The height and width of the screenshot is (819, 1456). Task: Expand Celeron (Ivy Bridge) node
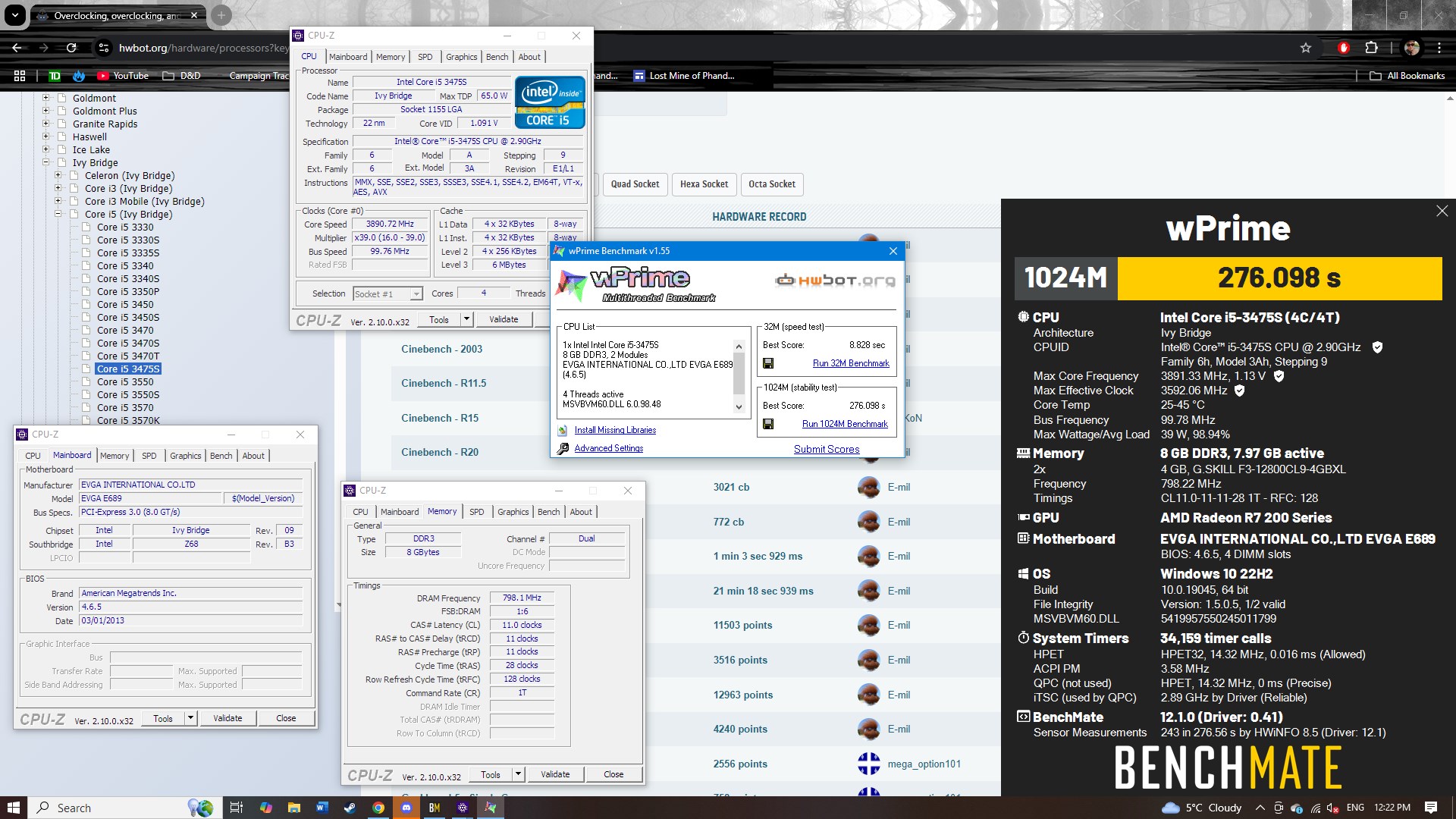(58, 175)
